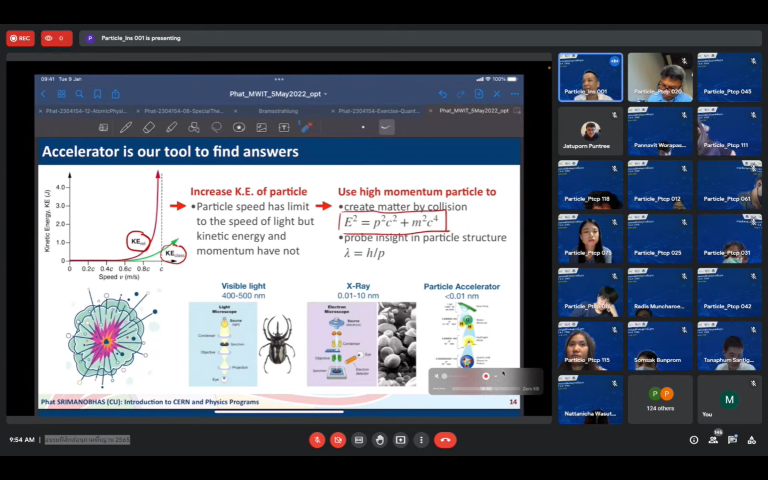Open page thumbnails grid view
Viewport: 768px width, 480px height.
coord(61,94)
